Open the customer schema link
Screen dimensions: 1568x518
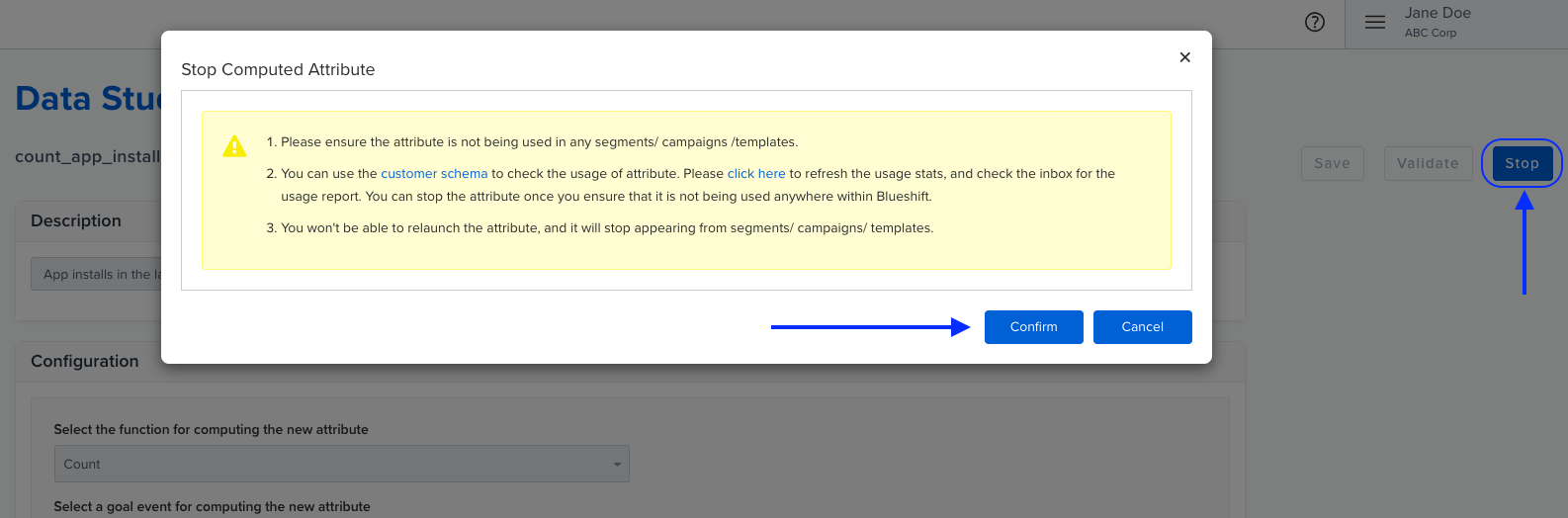pos(434,174)
